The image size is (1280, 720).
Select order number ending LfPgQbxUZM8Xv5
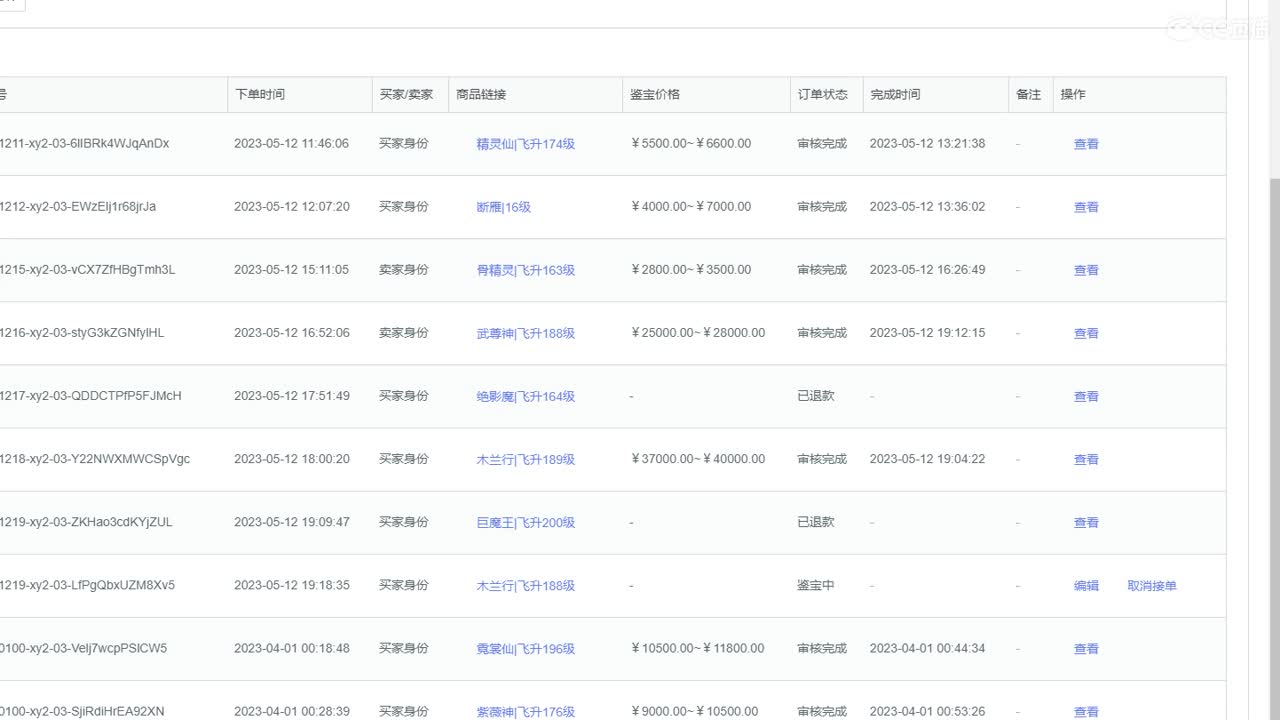click(x=87, y=584)
